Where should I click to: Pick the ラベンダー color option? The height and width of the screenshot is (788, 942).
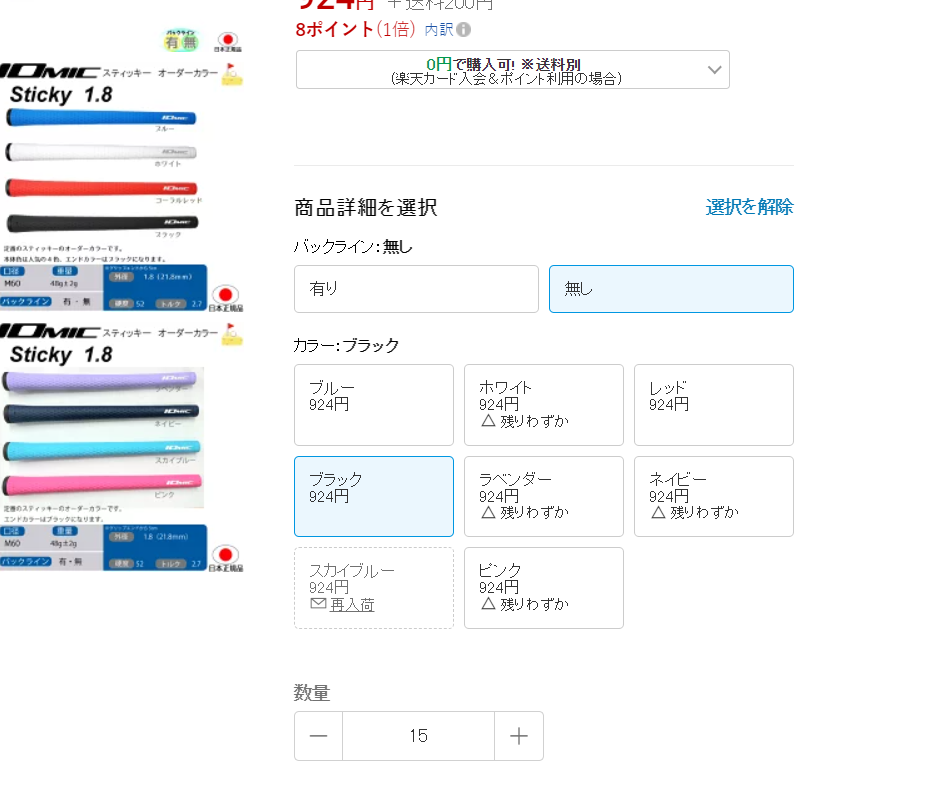(x=543, y=496)
